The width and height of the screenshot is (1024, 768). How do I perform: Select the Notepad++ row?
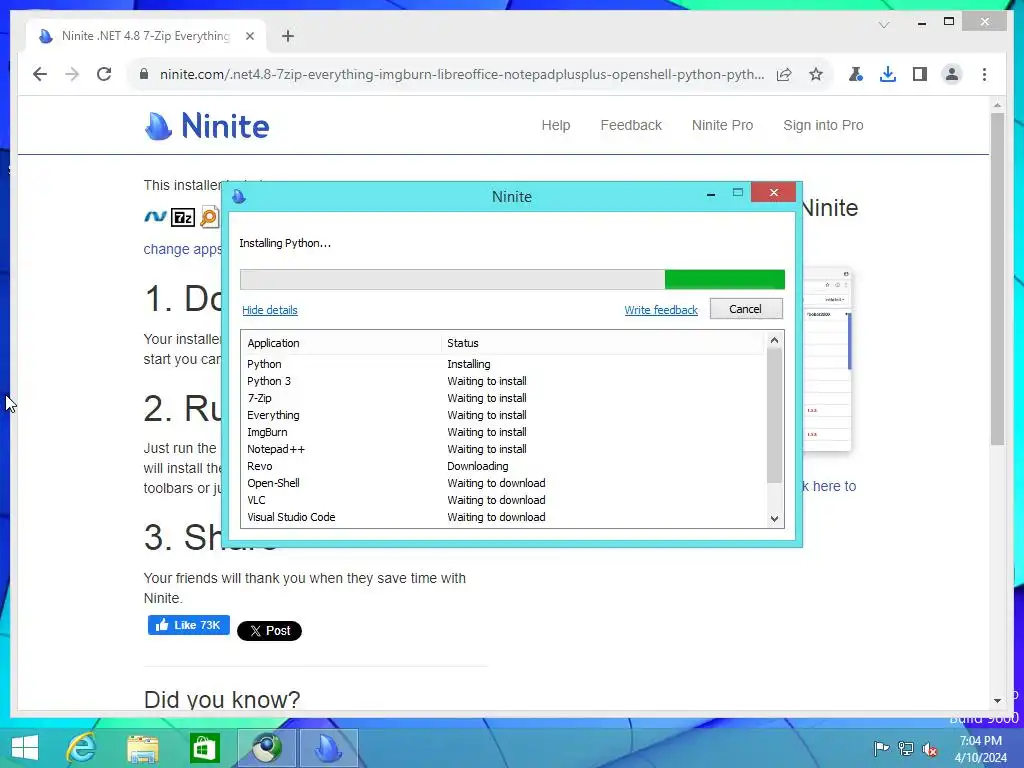[x=504, y=449]
